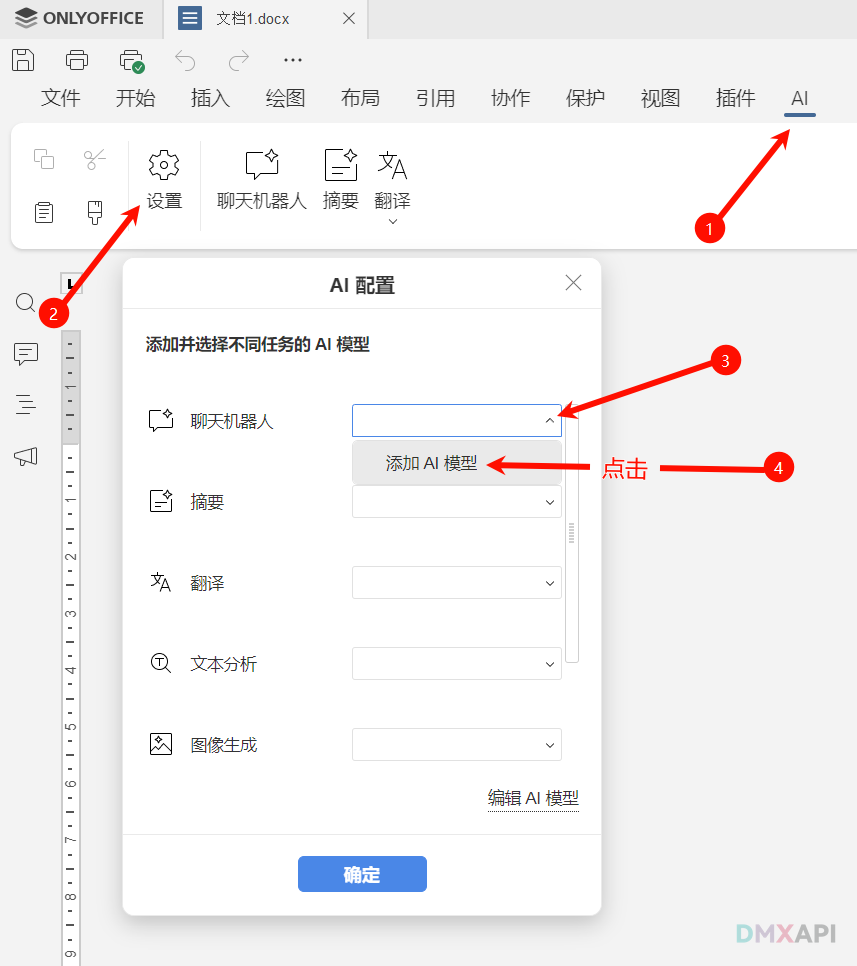Open the comments icon in left sidebar

coord(26,354)
